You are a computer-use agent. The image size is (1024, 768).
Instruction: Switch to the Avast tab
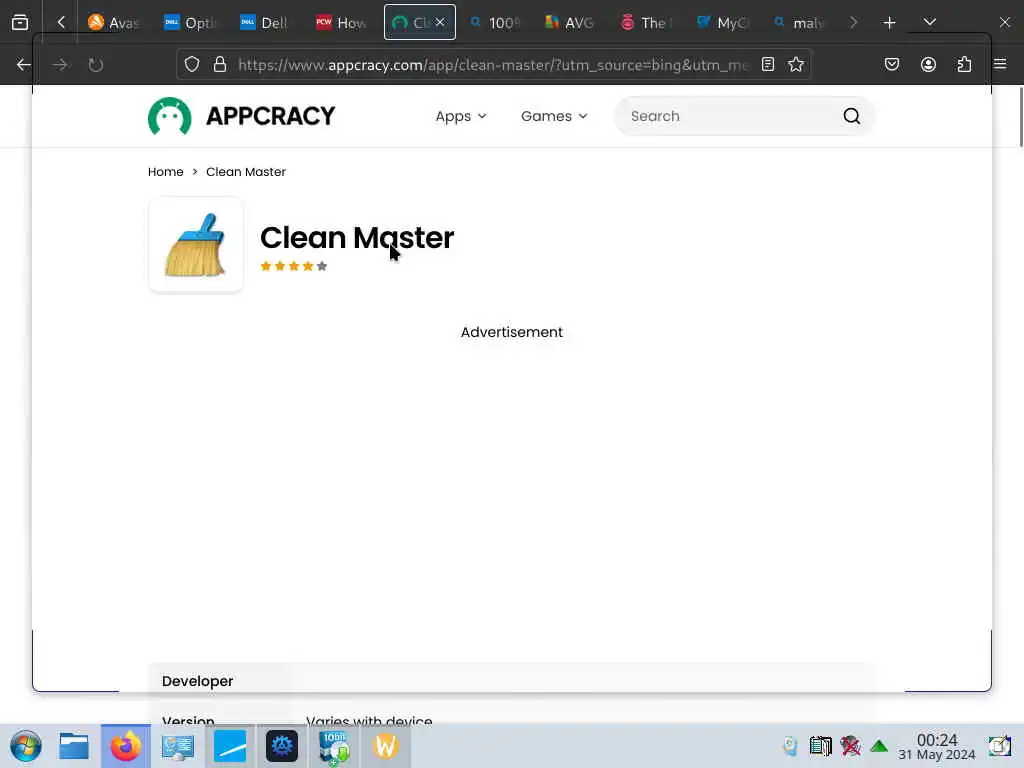(x=114, y=22)
